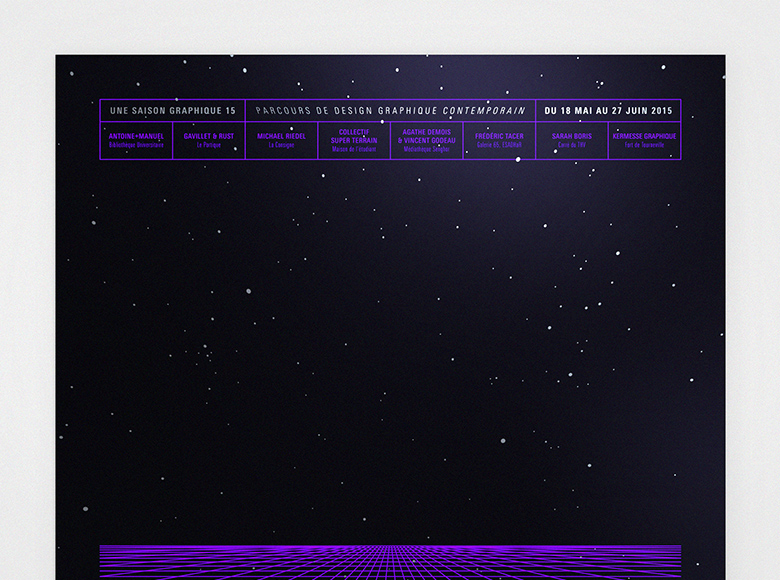
Task: Select the 'ANTOINE+MANUEL' cell
Action: 136,141
